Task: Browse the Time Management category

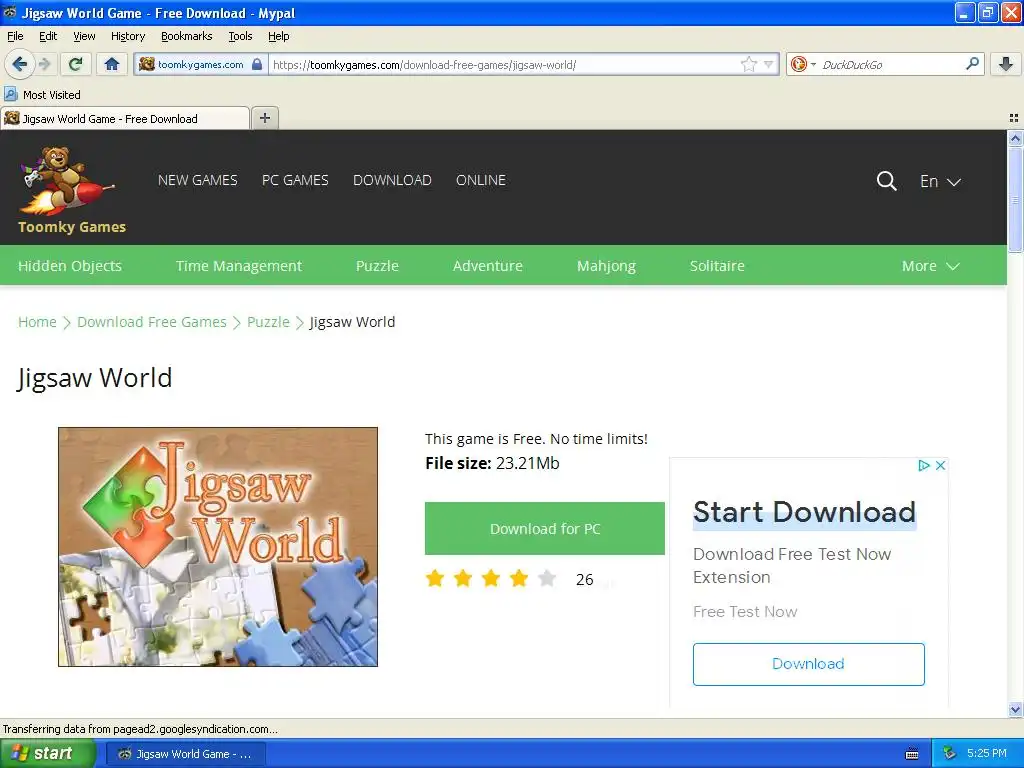Action: pyautogui.click(x=238, y=266)
